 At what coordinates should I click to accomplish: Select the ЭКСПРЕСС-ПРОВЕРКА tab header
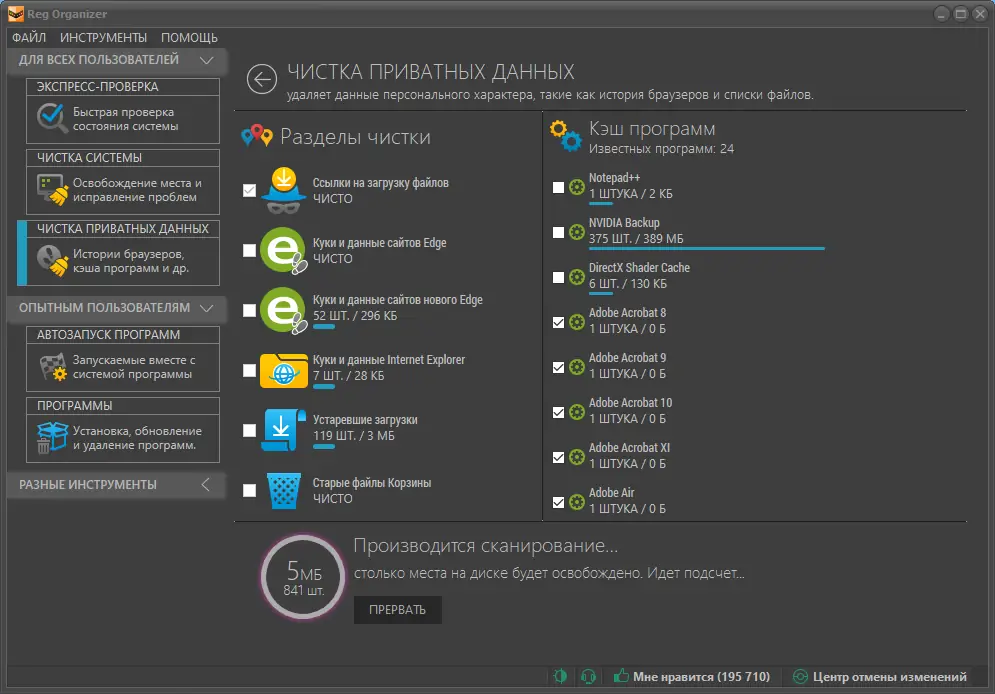click(x=122, y=87)
